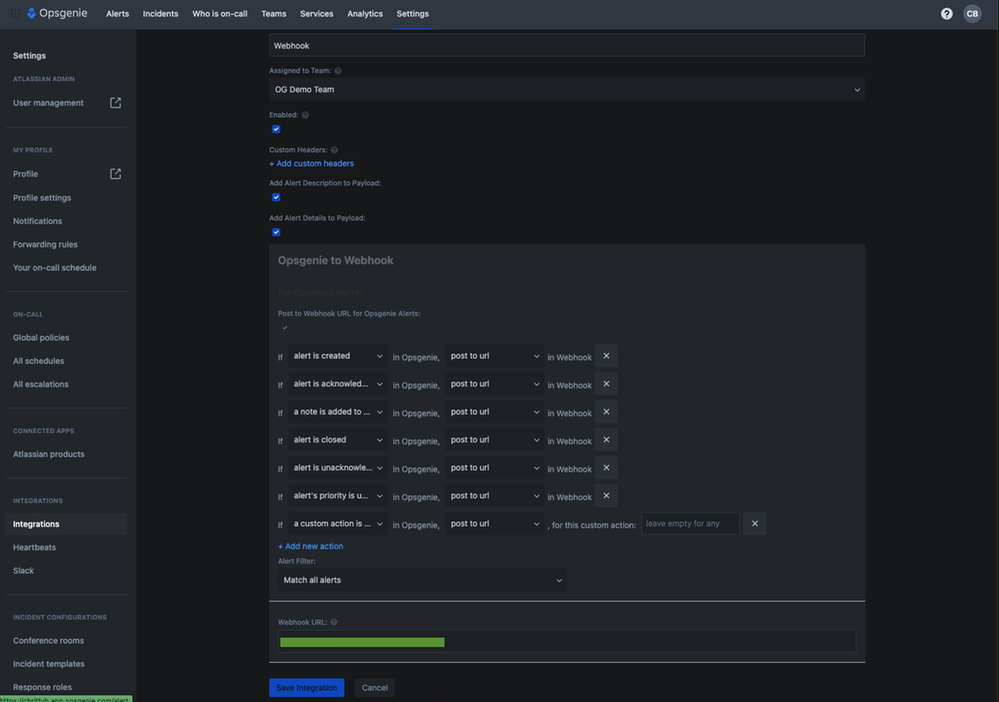Remove the 'a note is added' action row
This screenshot has width=999, height=702.
tap(606, 412)
